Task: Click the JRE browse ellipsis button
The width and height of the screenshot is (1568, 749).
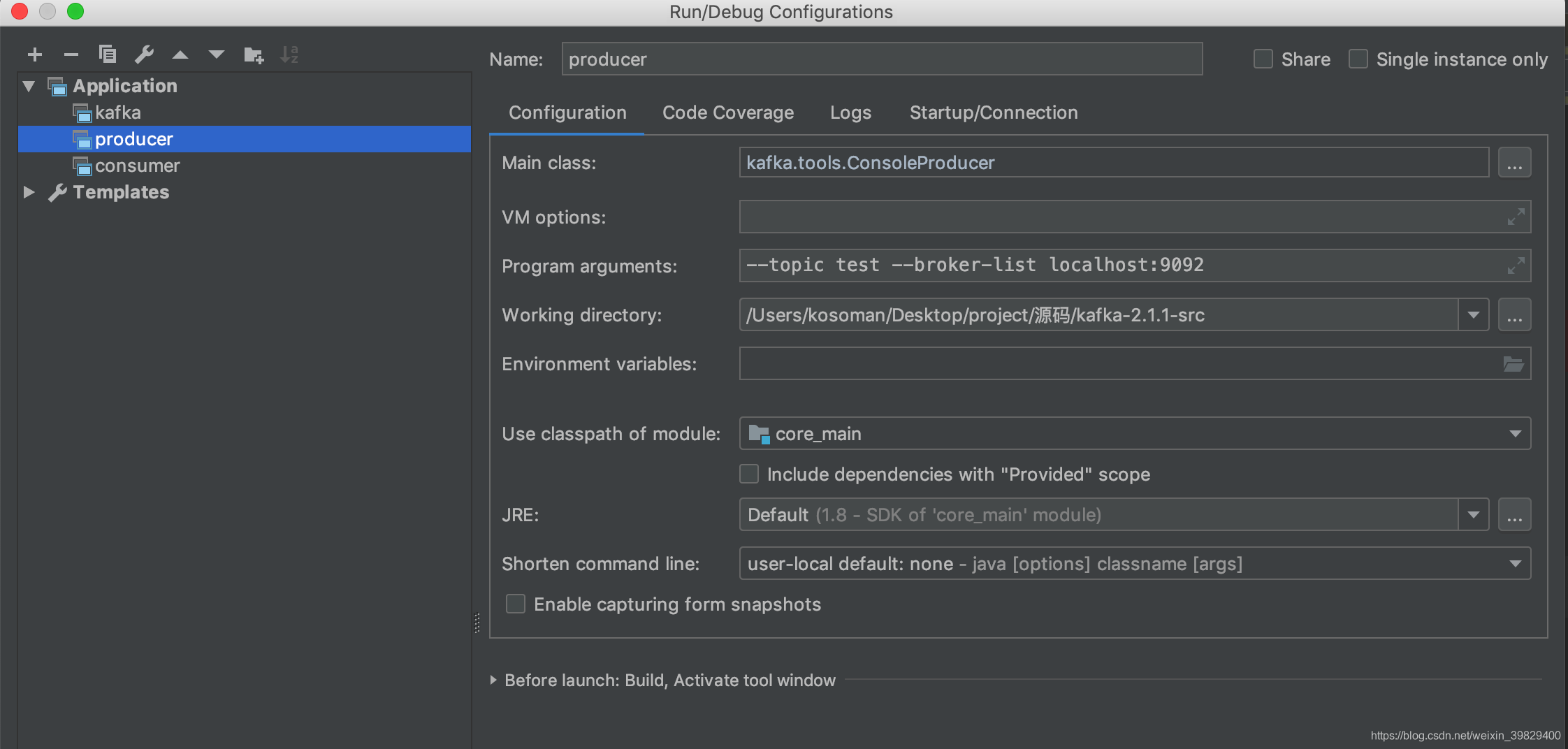Action: [x=1514, y=515]
